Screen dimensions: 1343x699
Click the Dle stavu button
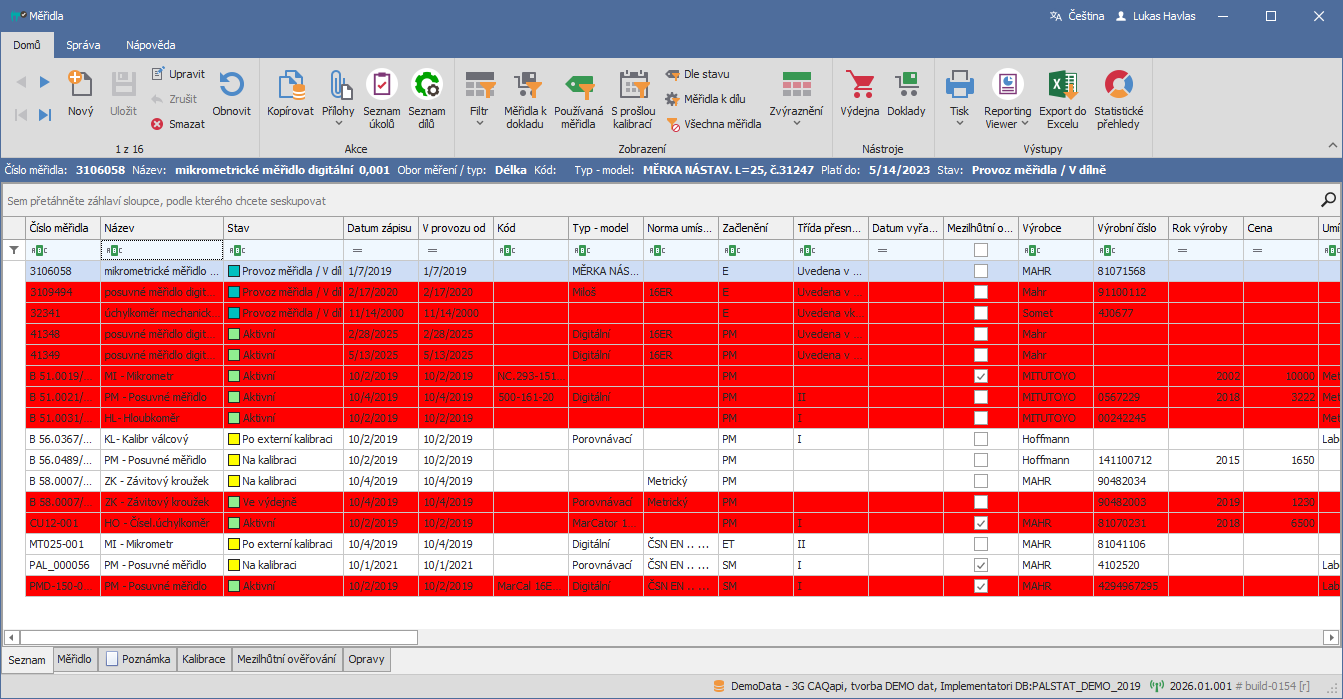(698, 74)
